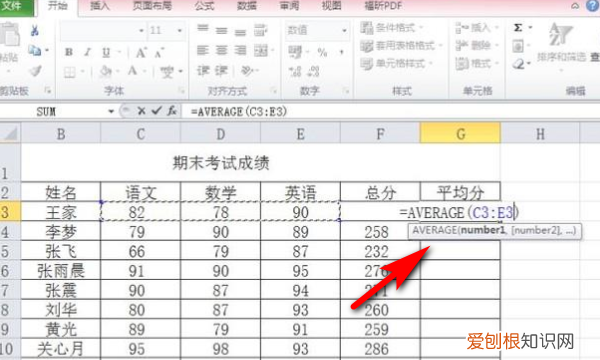Open the cell borders icon
Image resolution: width=600 pixels, height=360 pixels.
(x=70, y=72)
